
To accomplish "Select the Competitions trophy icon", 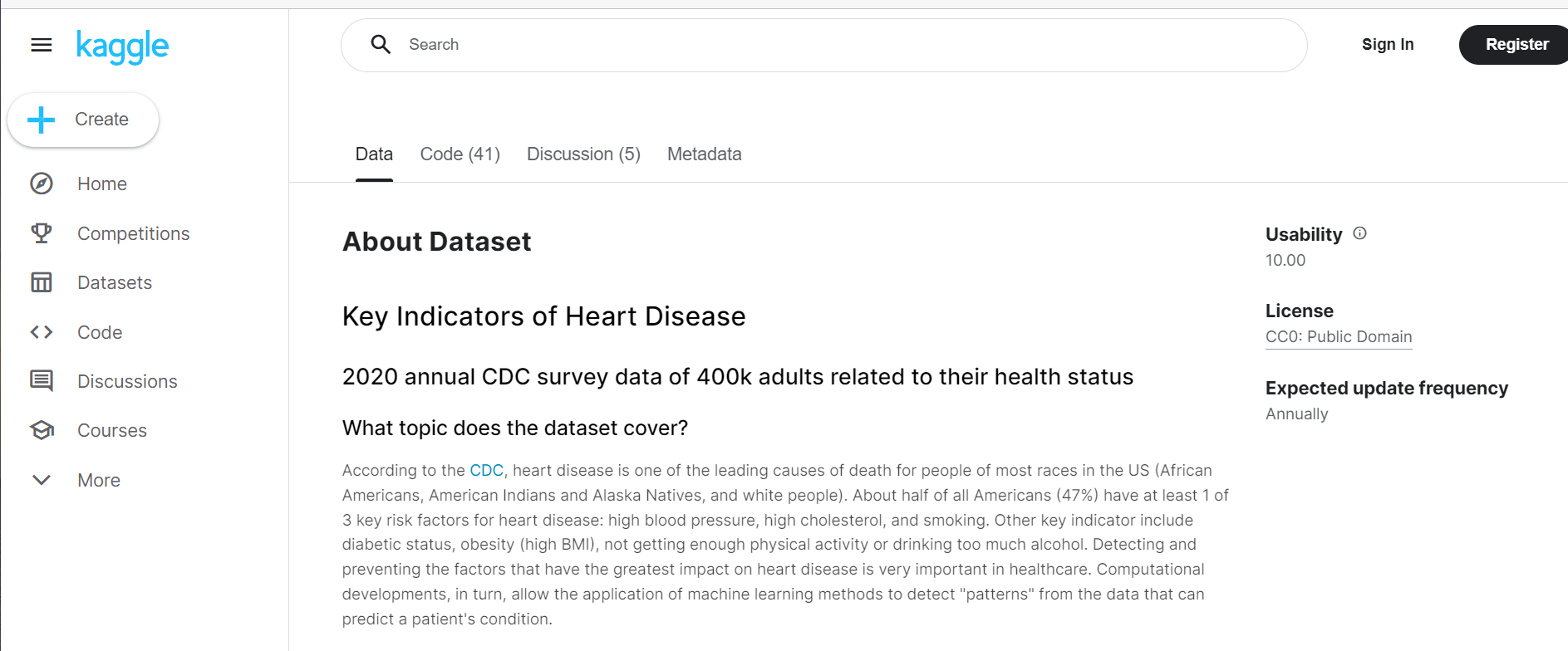I will coord(42,233).
